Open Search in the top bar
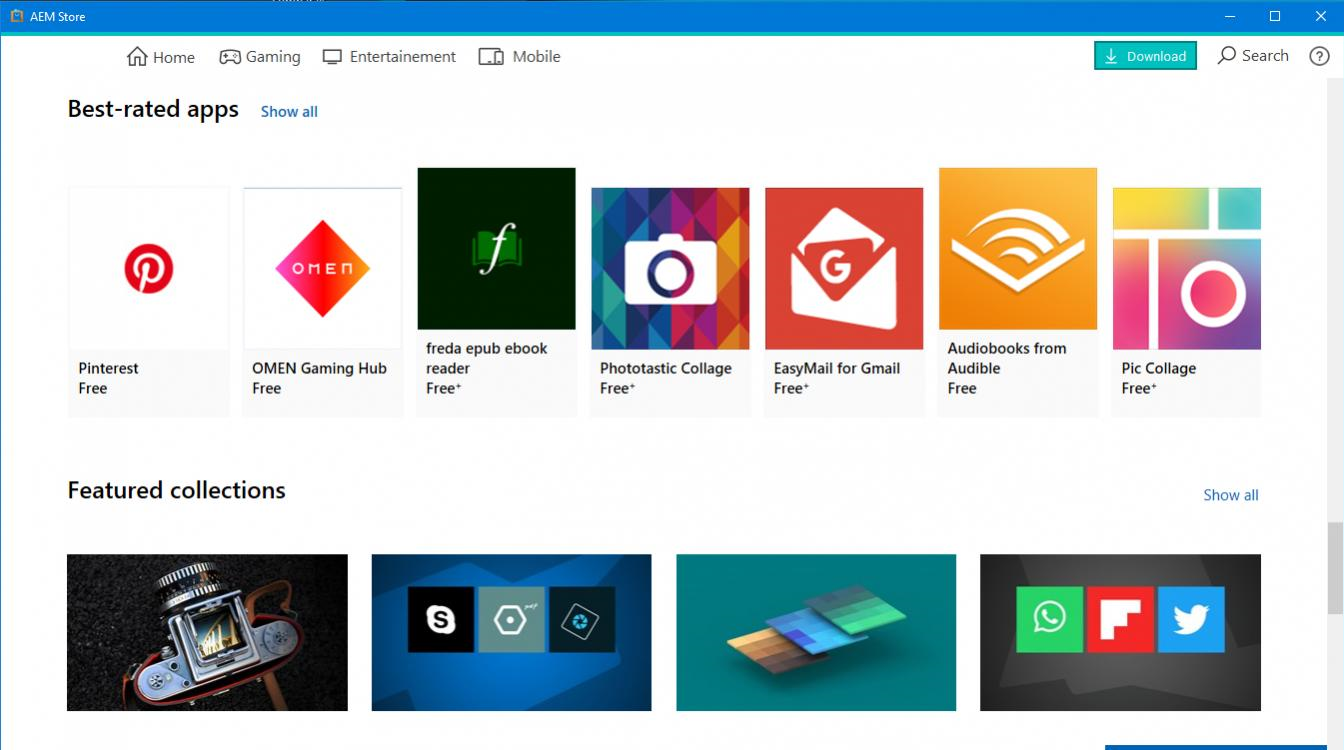Screen dimensions: 1344x750 tap(1253, 56)
